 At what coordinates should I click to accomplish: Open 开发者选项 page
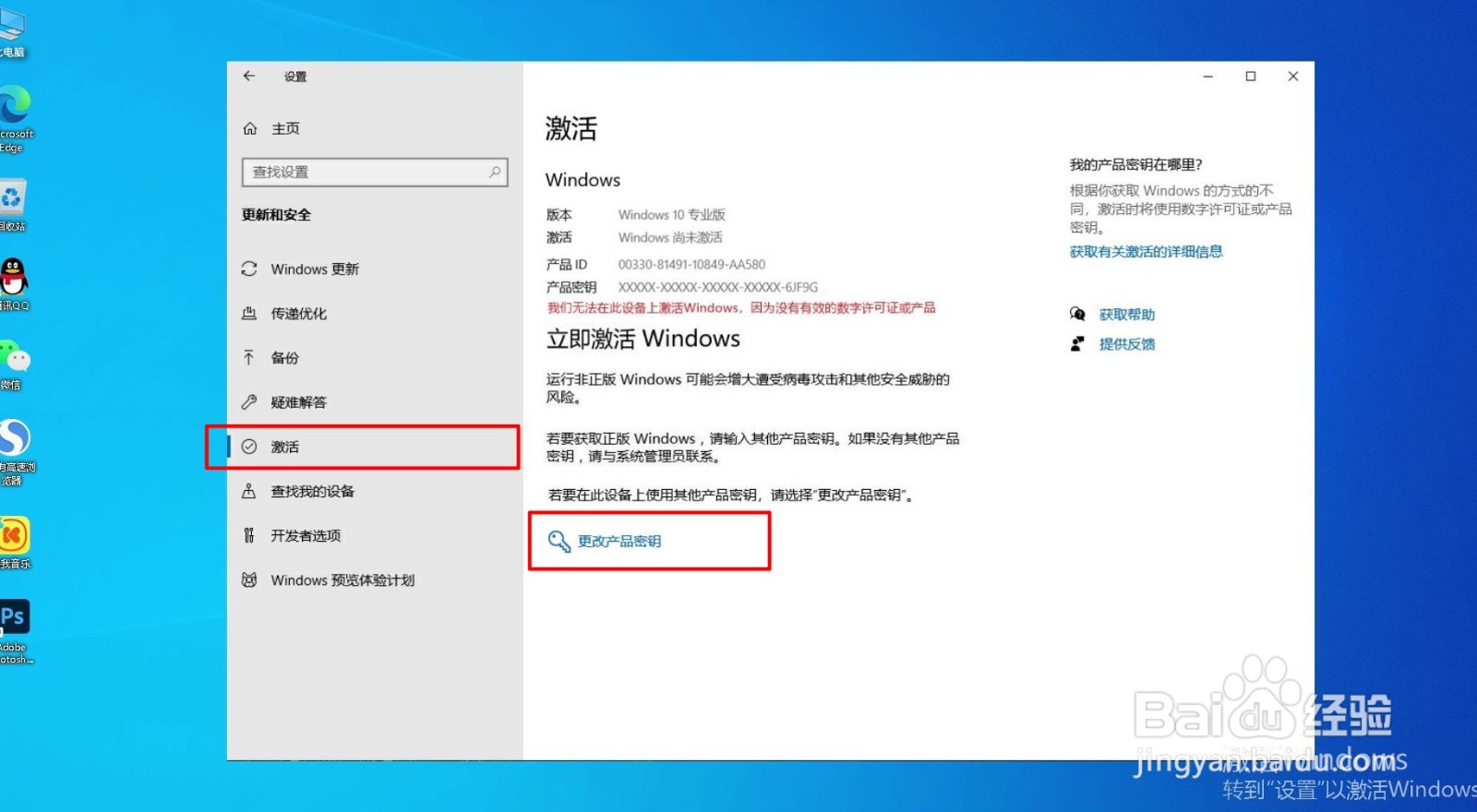tap(306, 536)
